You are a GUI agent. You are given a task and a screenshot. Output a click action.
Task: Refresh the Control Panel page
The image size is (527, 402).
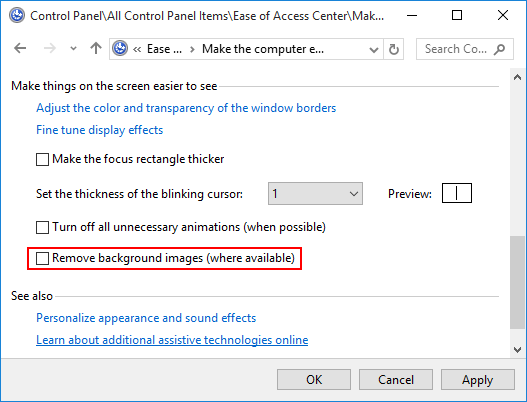(394, 49)
